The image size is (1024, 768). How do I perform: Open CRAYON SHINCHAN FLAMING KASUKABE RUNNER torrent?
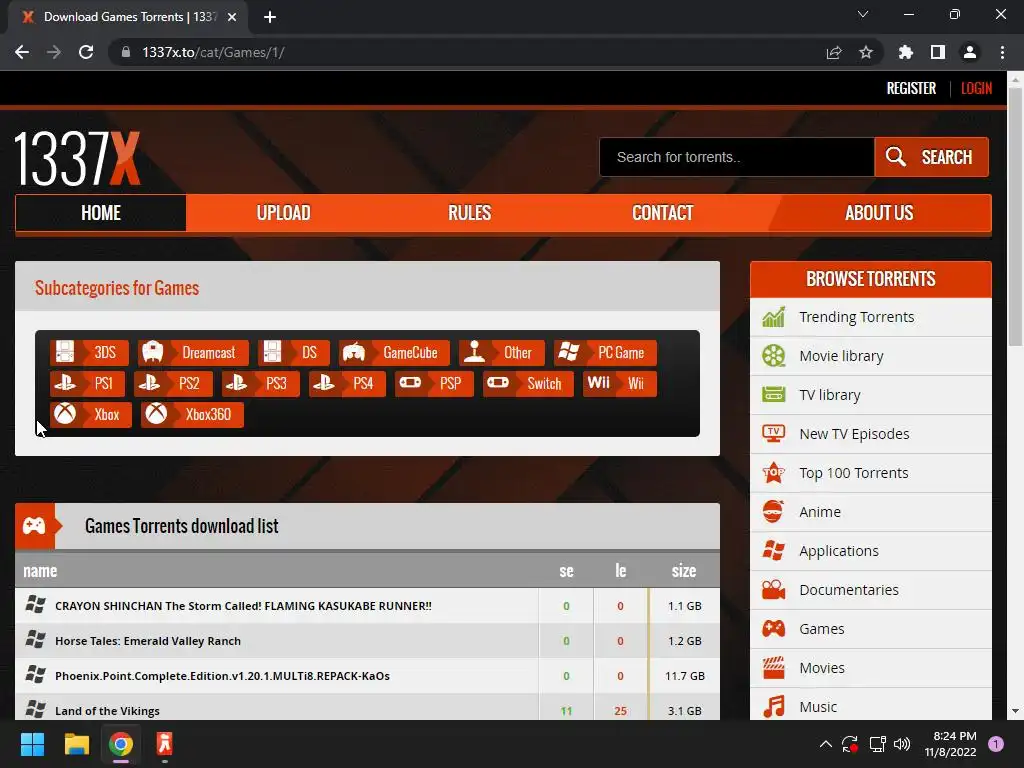click(243, 606)
